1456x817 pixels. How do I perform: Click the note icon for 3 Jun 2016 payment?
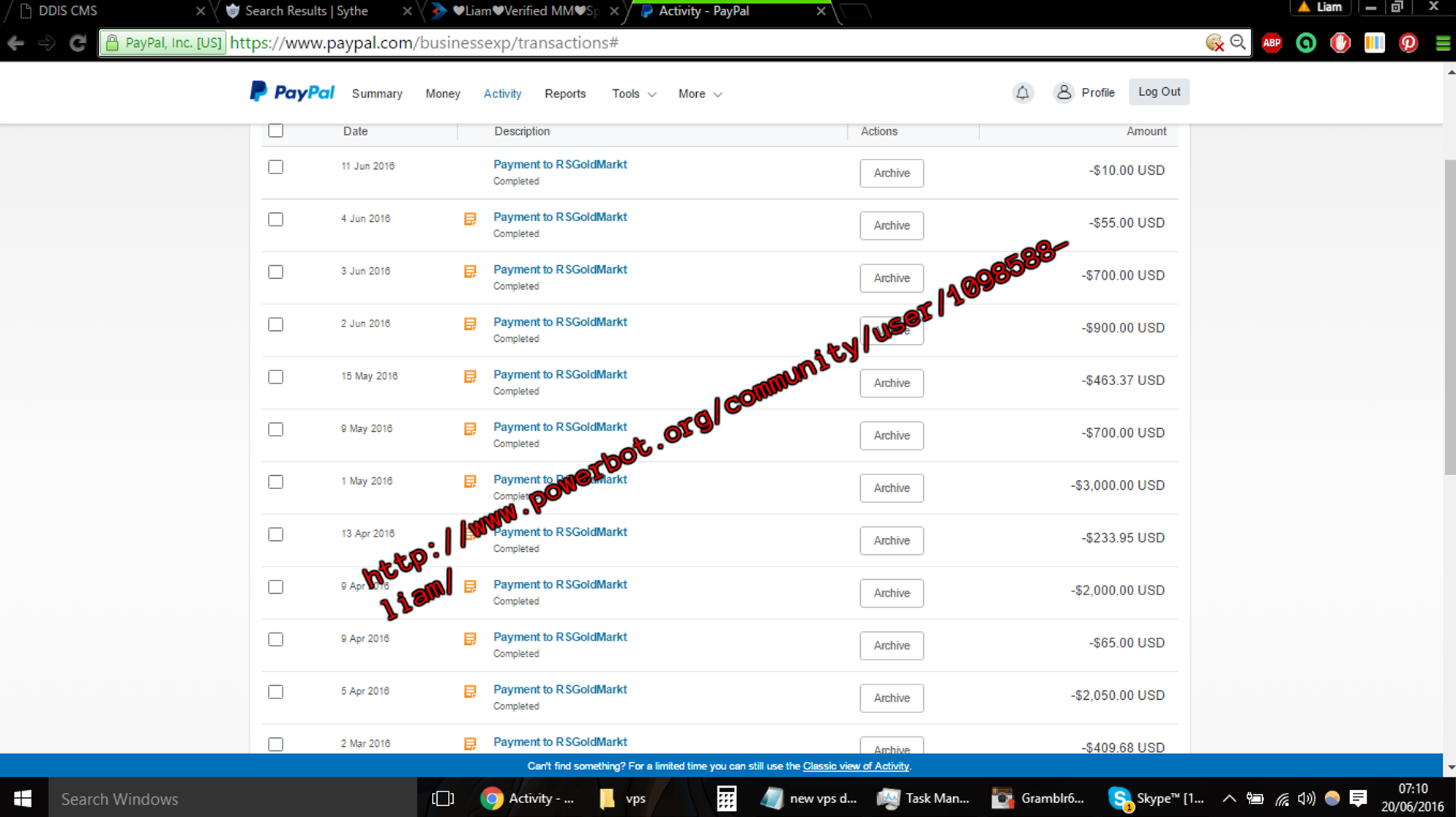click(470, 272)
